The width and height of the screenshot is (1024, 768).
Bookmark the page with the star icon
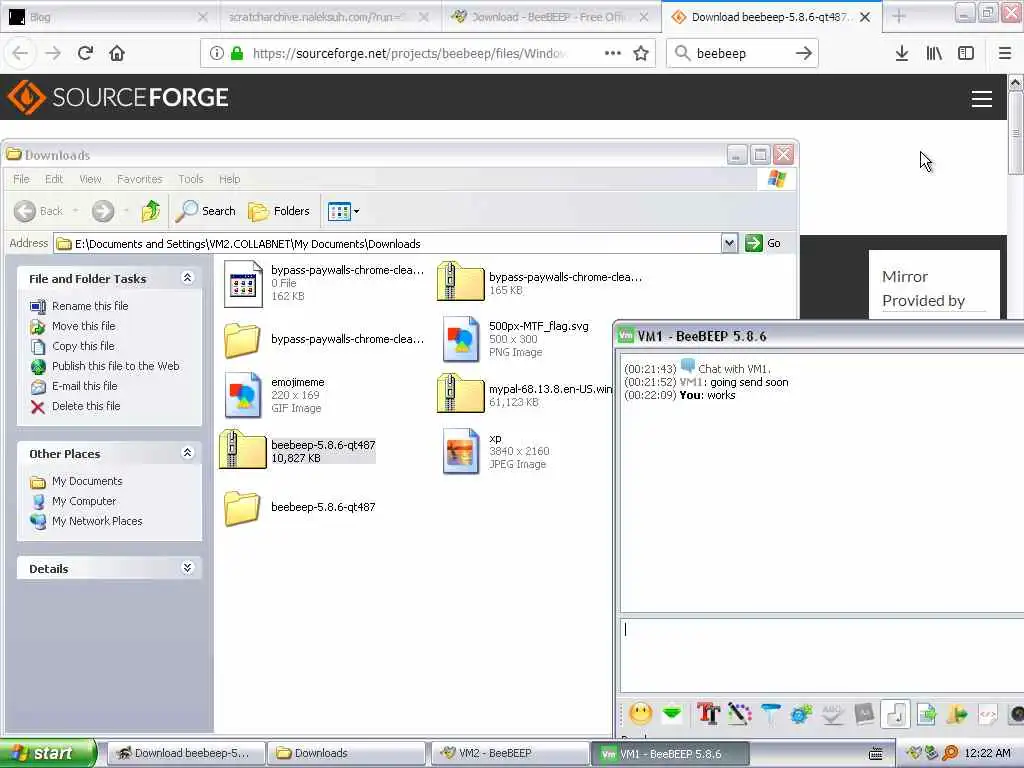tap(641, 53)
